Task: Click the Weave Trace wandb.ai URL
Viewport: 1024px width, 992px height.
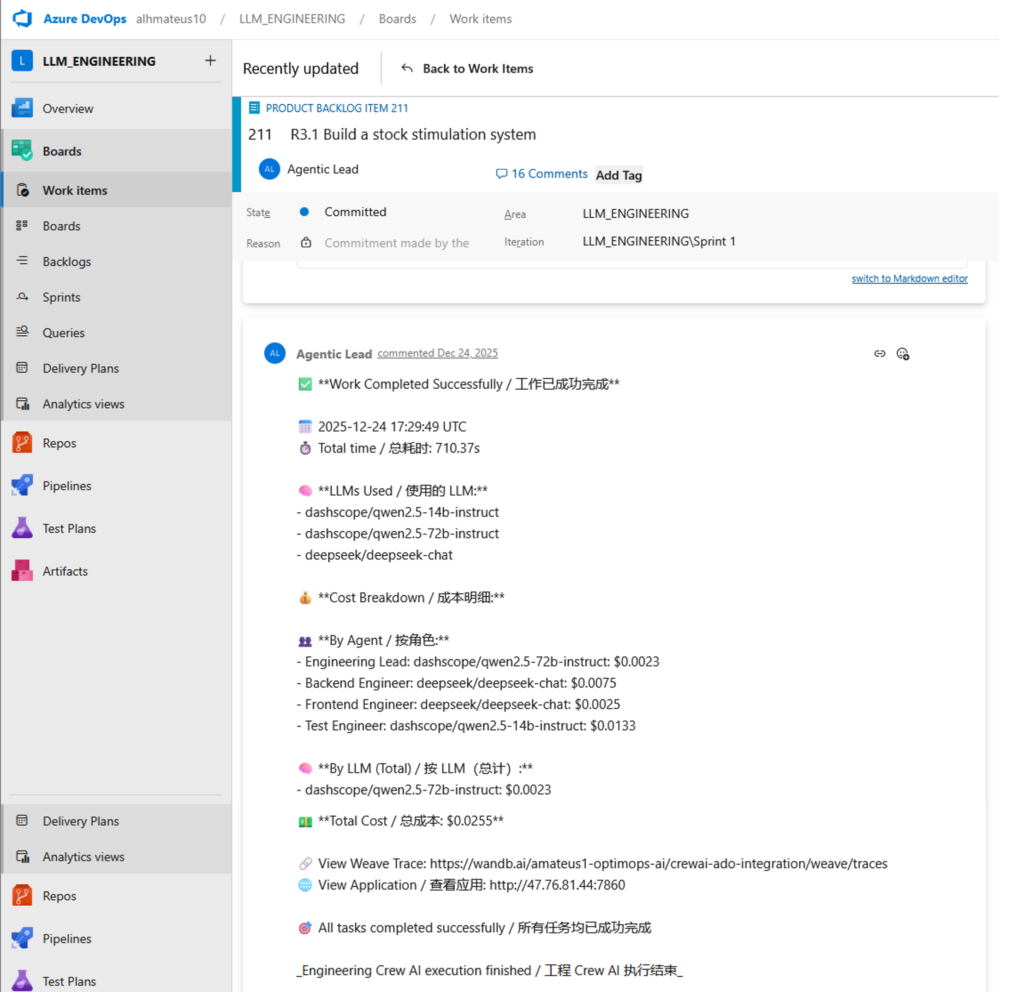Action: click(658, 863)
